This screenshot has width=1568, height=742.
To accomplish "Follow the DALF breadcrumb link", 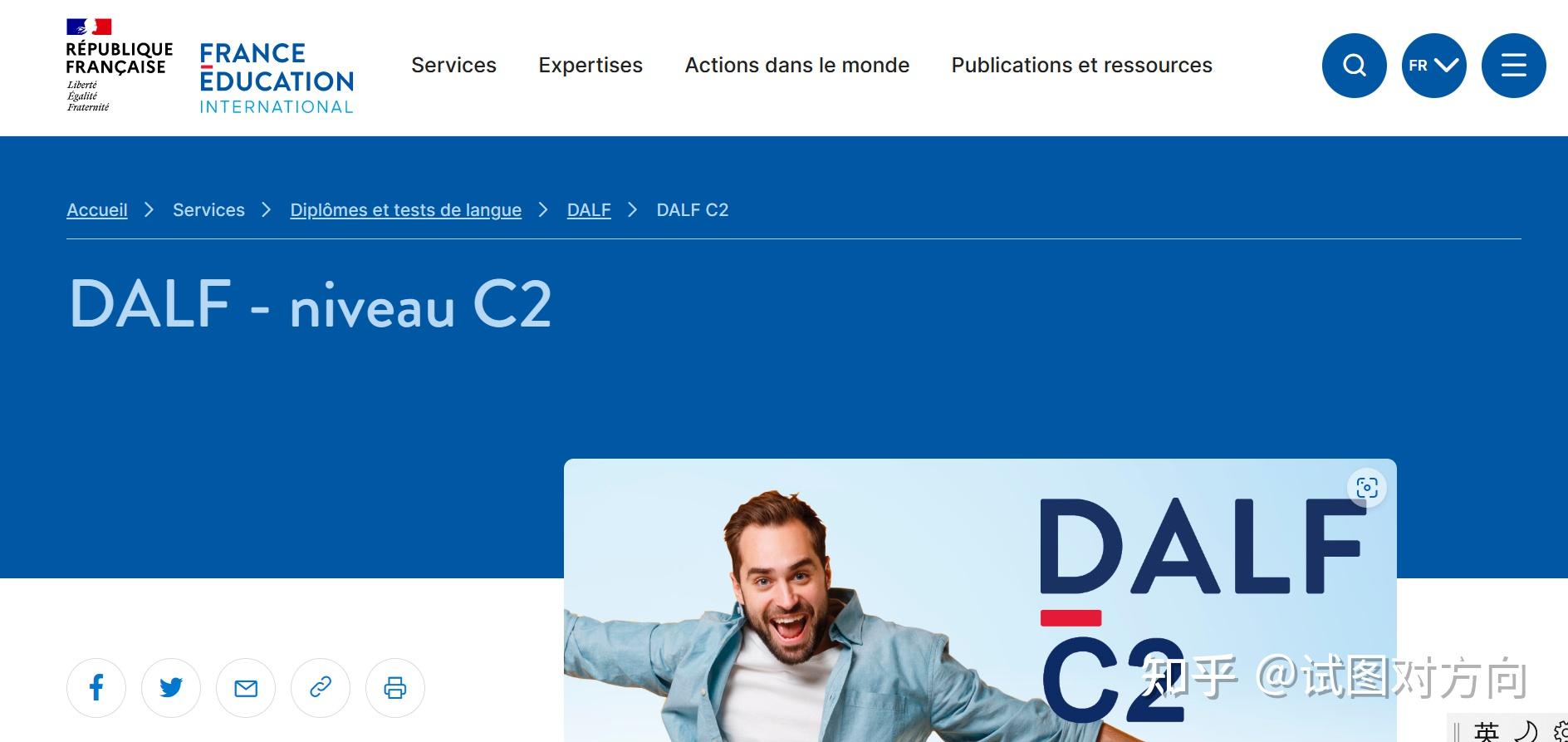I will pyautogui.click(x=589, y=210).
